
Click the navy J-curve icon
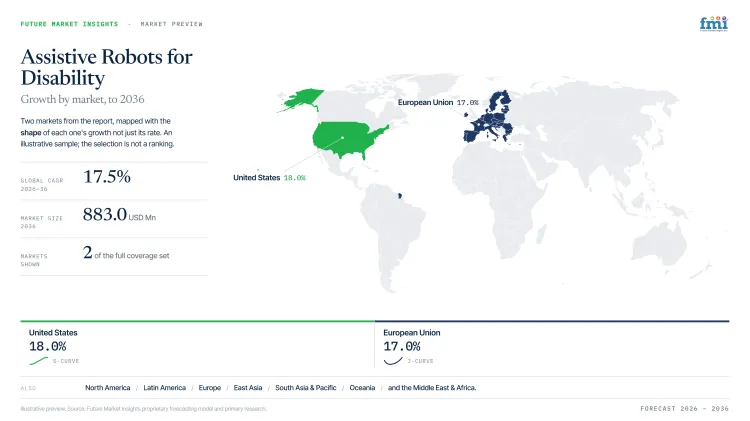(393, 361)
